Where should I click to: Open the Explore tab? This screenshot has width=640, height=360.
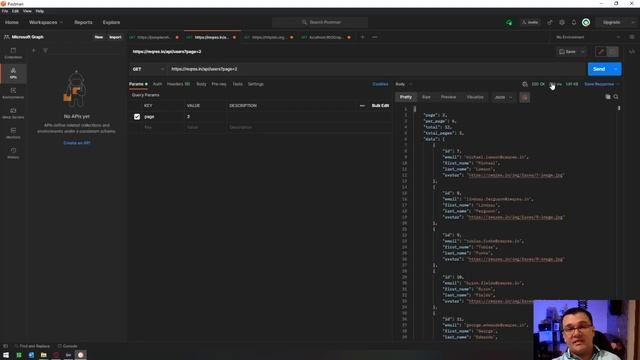click(x=111, y=22)
